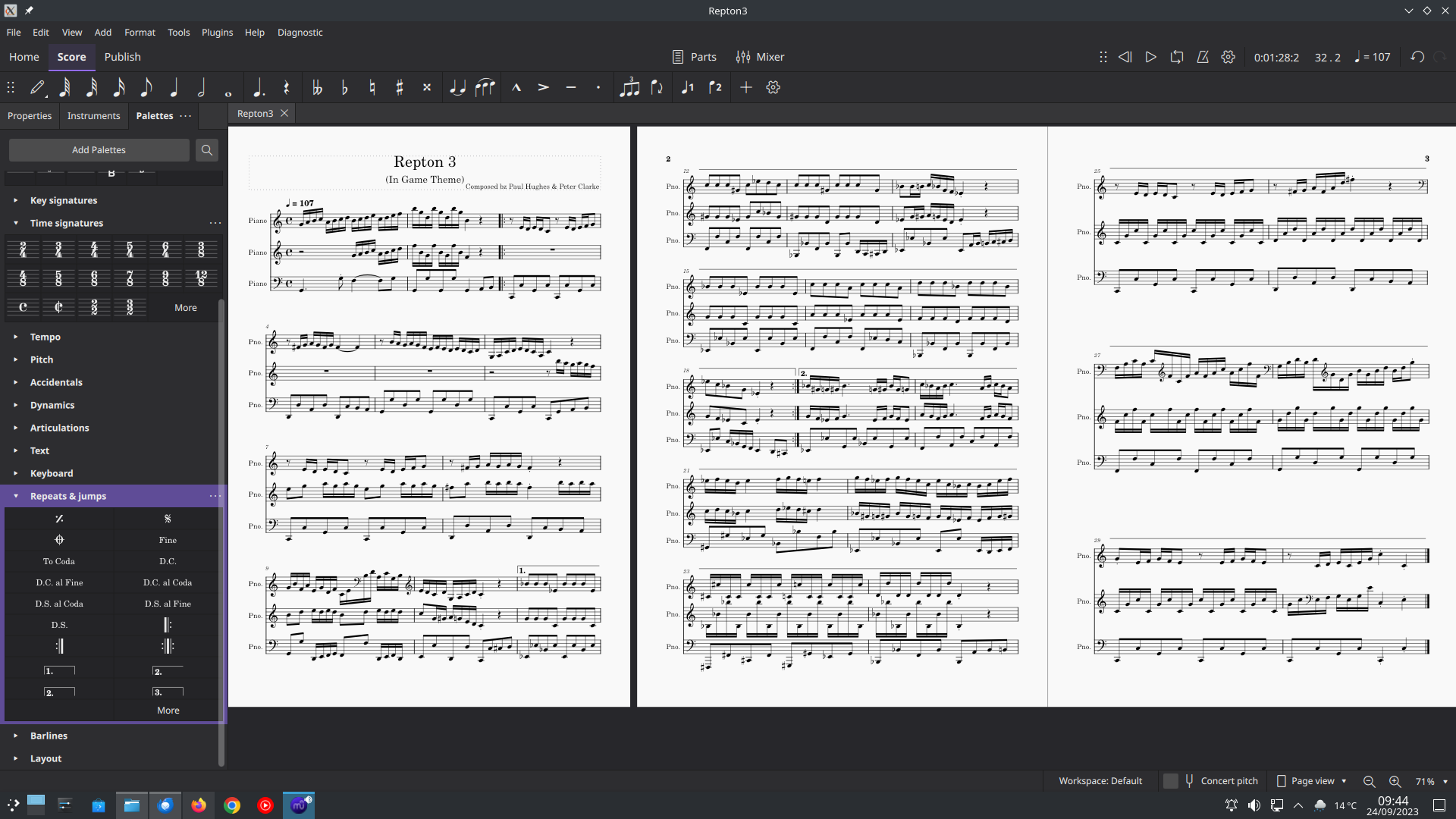Add a tie to the note
The image size is (1456, 819).
(457, 87)
